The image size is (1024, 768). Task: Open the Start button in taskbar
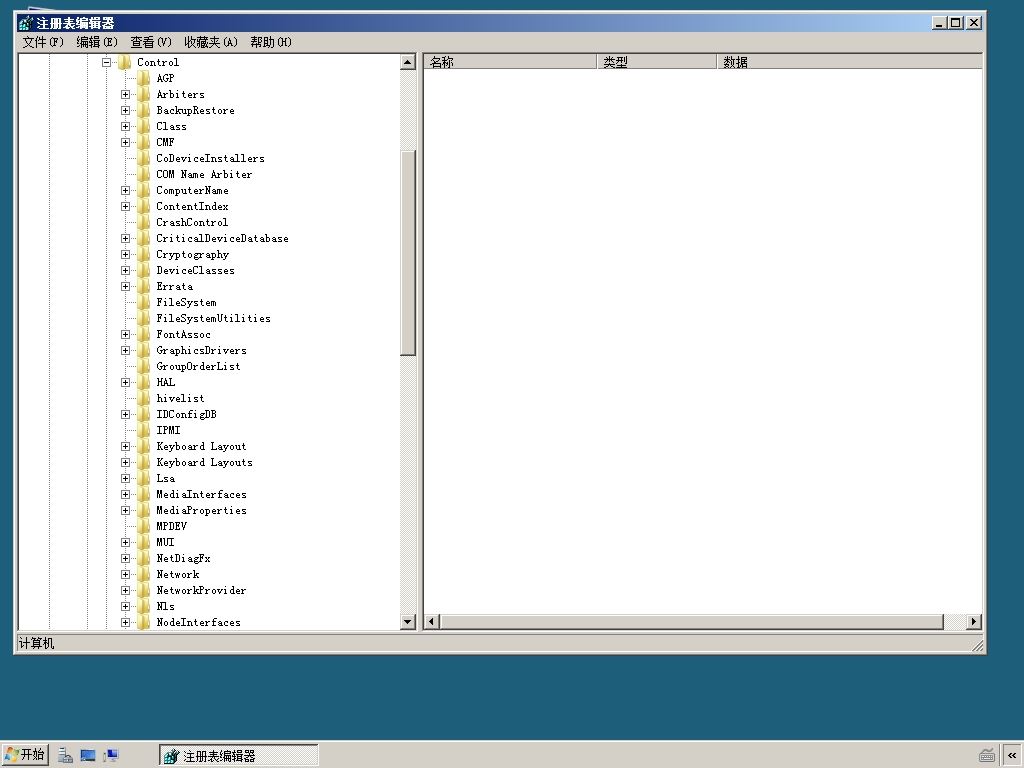pos(25,755)
